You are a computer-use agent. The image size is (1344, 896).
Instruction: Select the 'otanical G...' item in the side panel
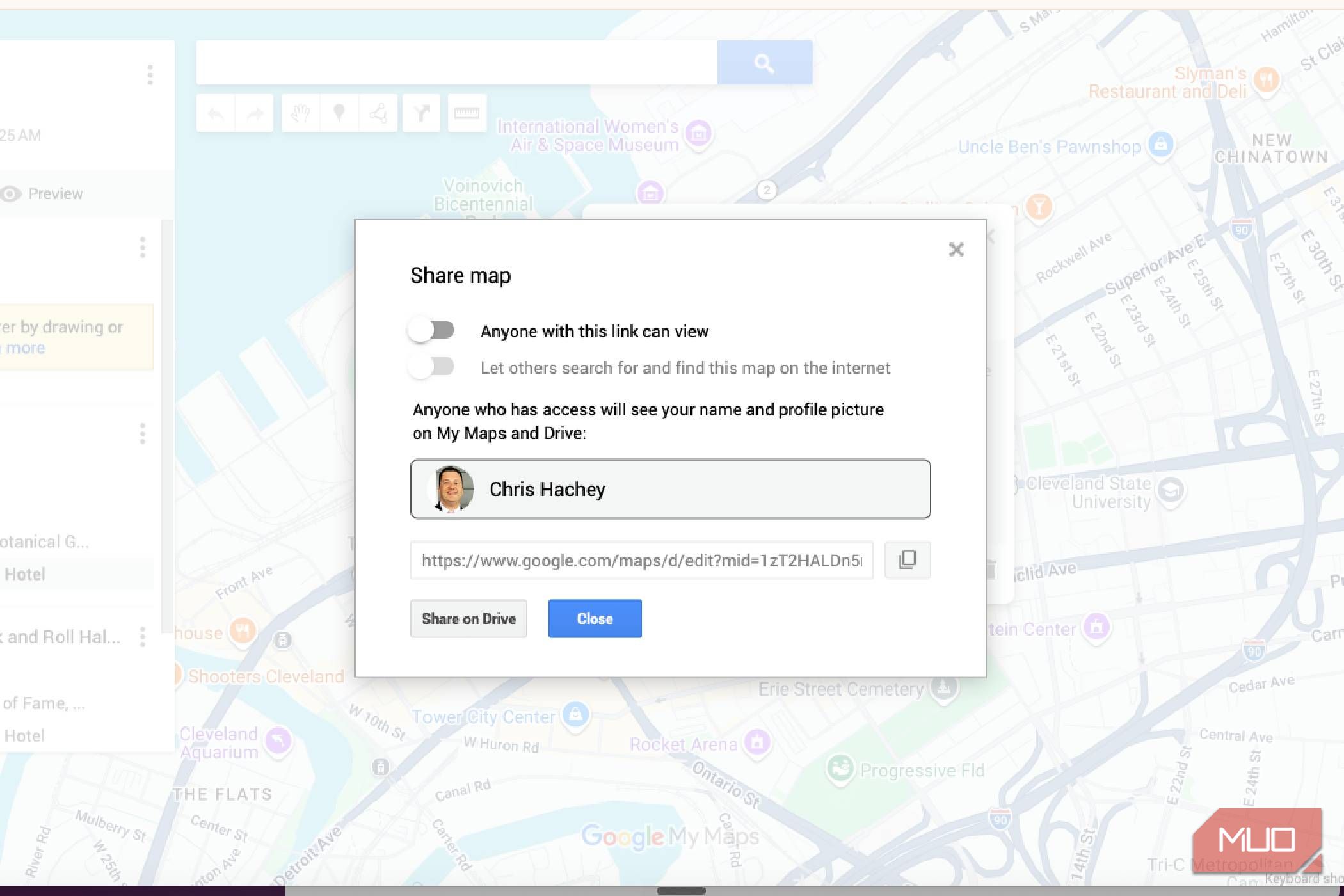45,541
